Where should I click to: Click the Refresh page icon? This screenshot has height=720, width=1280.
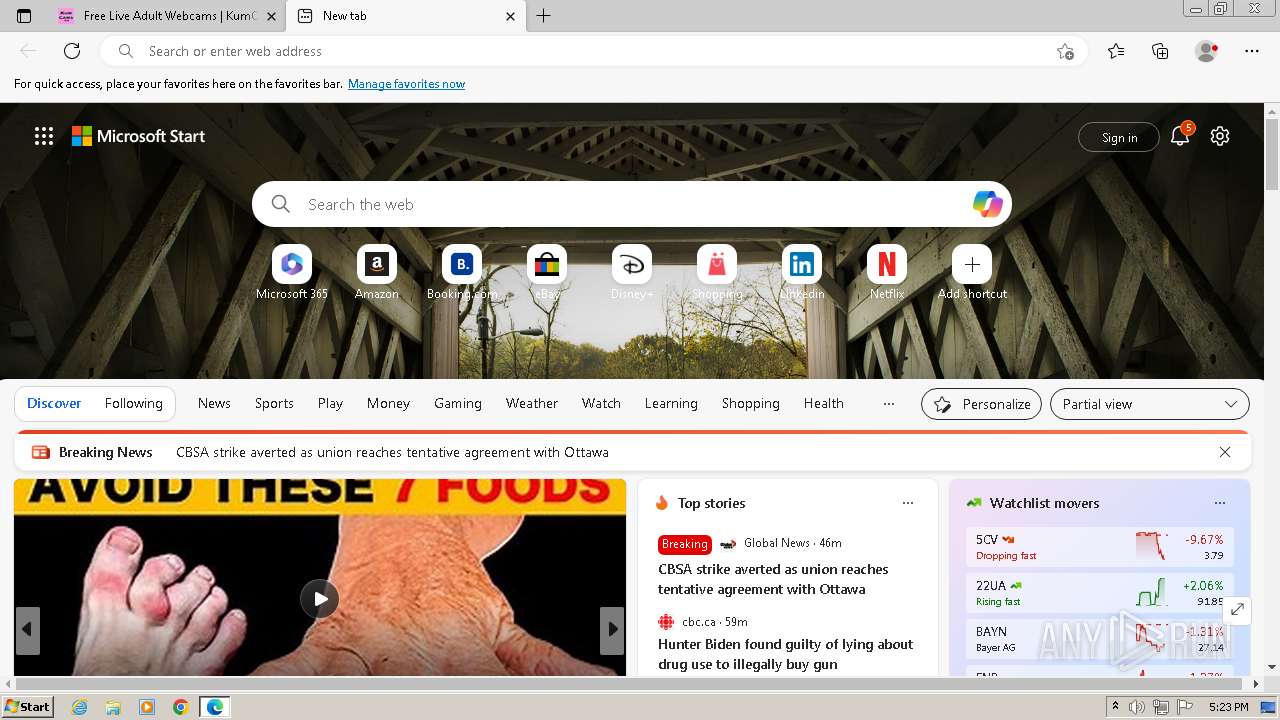72,51
